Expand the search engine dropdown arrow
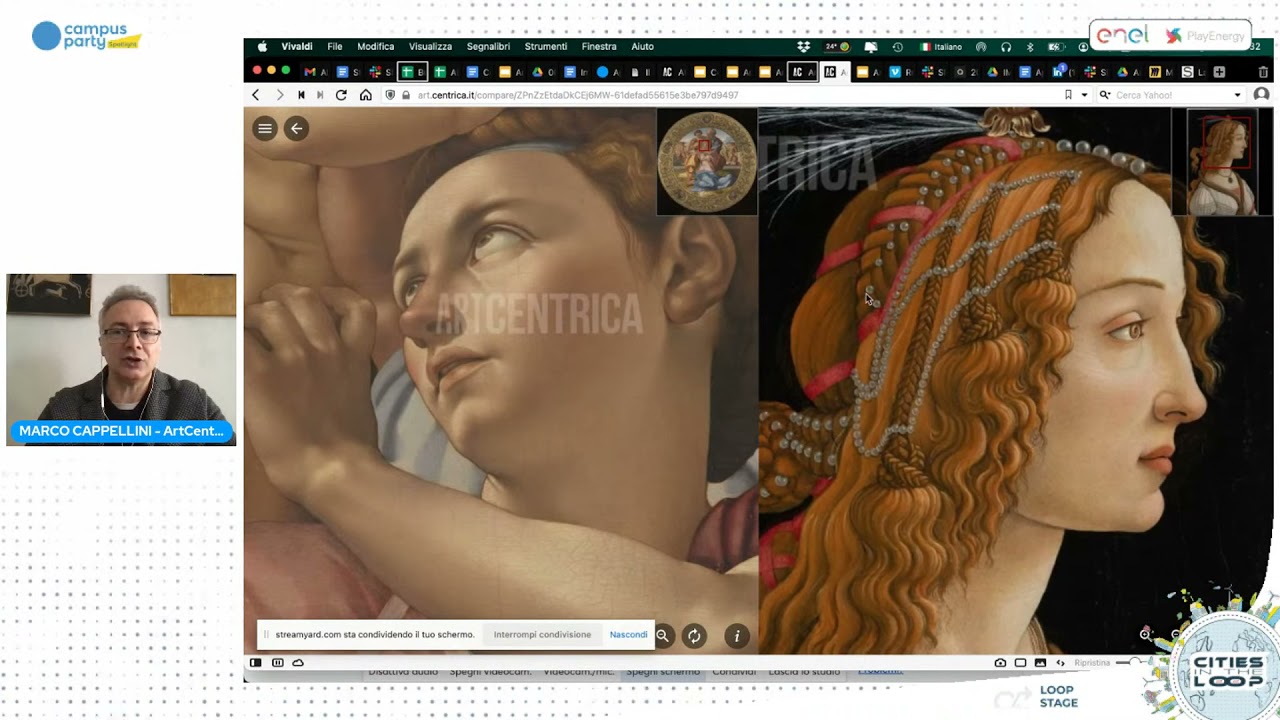 pyautogui.click(x=1237, y=95)
